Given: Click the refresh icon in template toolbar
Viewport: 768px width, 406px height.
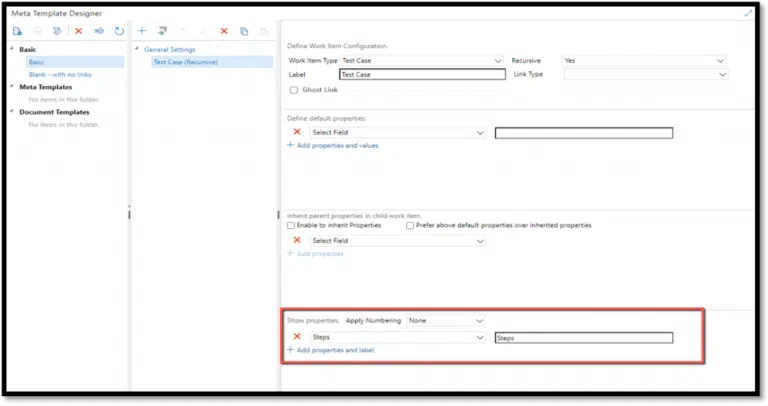Looking at the screenshot, I should [120, 32].
